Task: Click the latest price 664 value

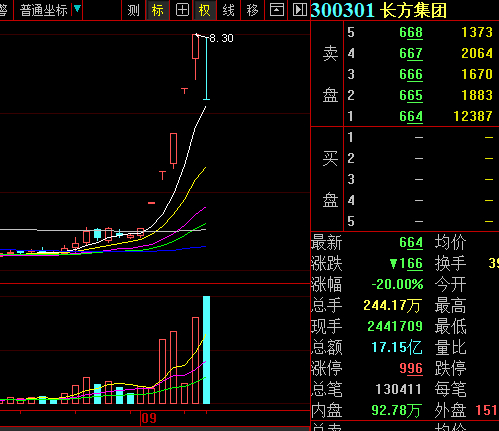Action: click(x=411, y=242)
